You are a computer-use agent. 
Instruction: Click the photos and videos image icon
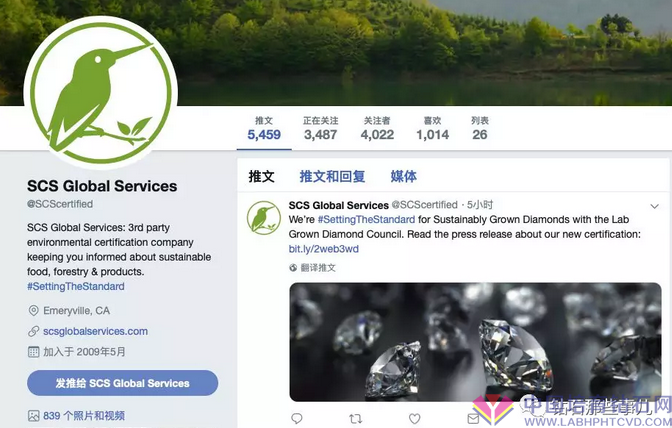[33, 416]
